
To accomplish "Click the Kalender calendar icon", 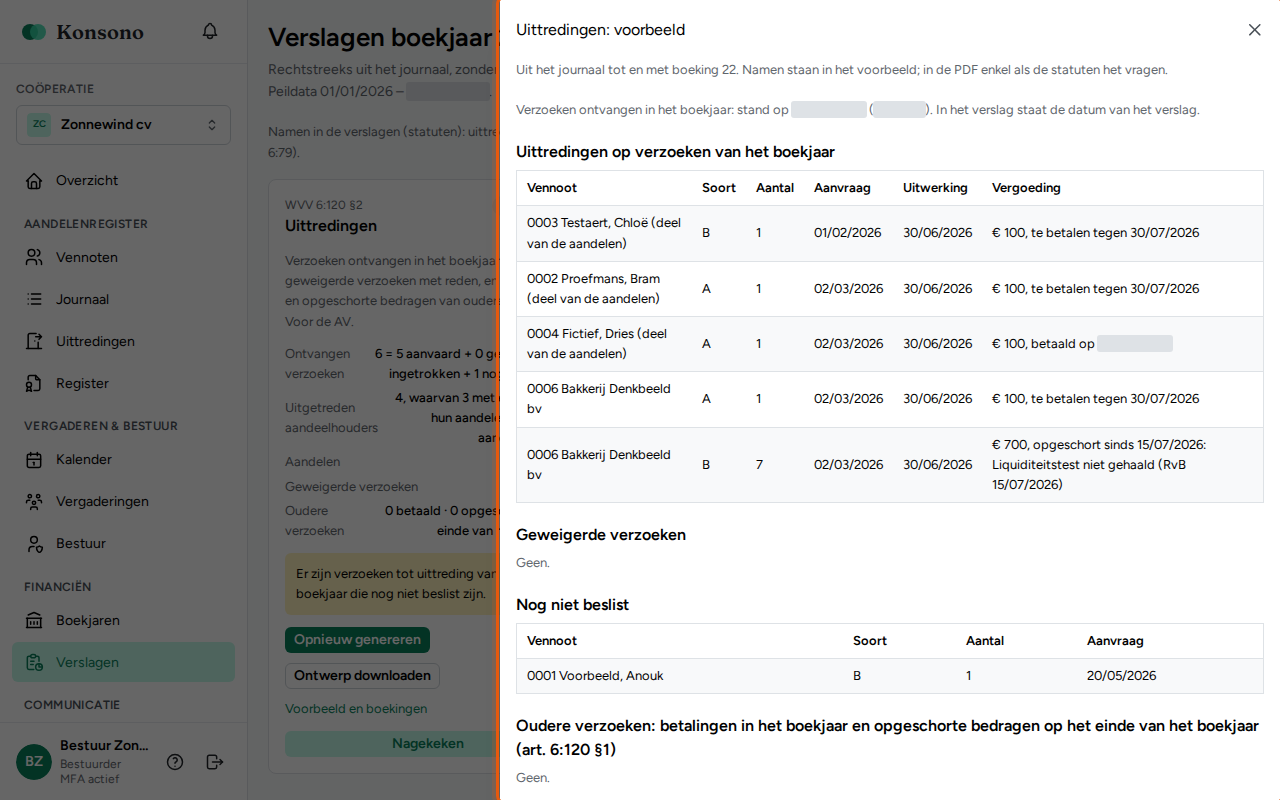I will [34, 460].
